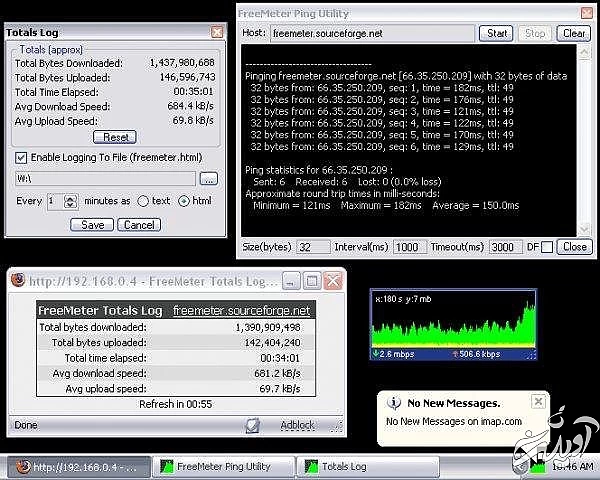Open the browse folder ellipsis button
Viewport: 600px width, 480px height.
208,179
